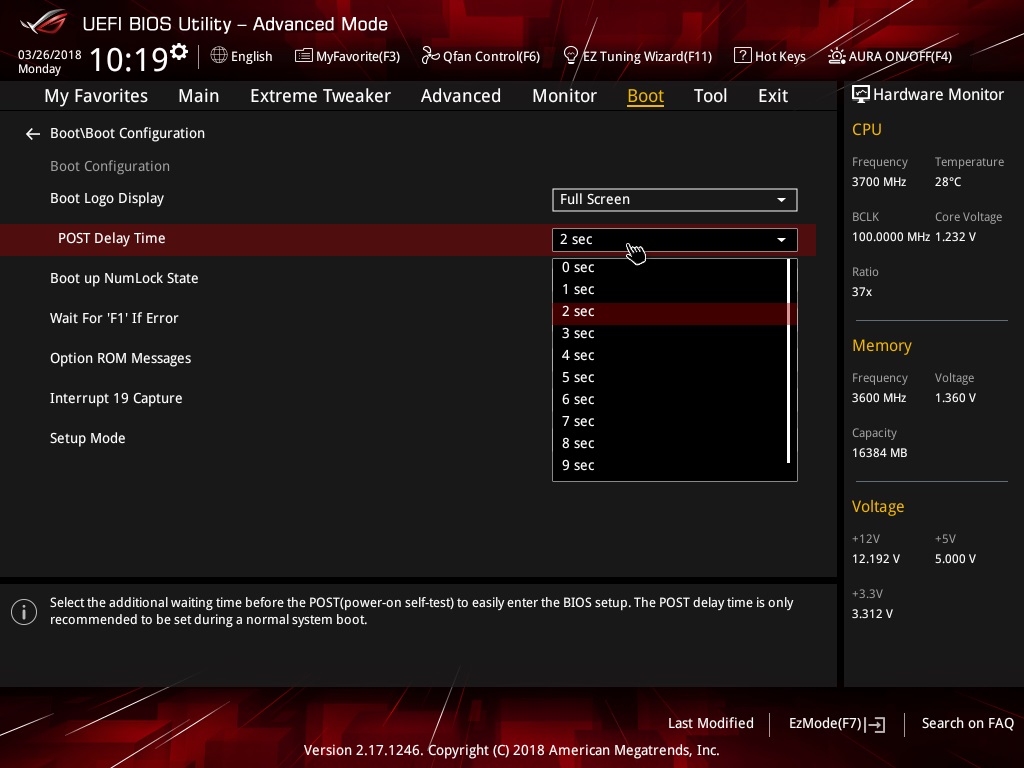
Task: Click CPU frequency value 3700 MHz
Action: 879,182
